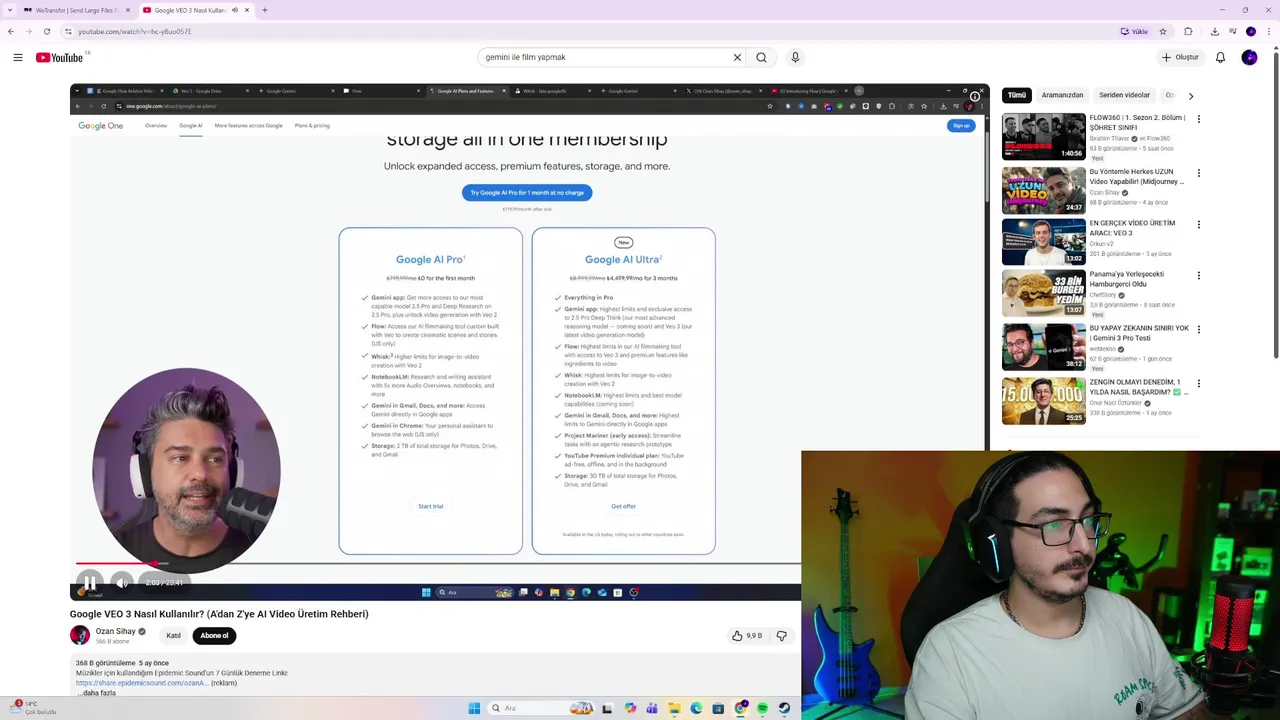Open options for FLOW360 video
This screenshot has height=720, width=1280.
[x=1199, y=119]
